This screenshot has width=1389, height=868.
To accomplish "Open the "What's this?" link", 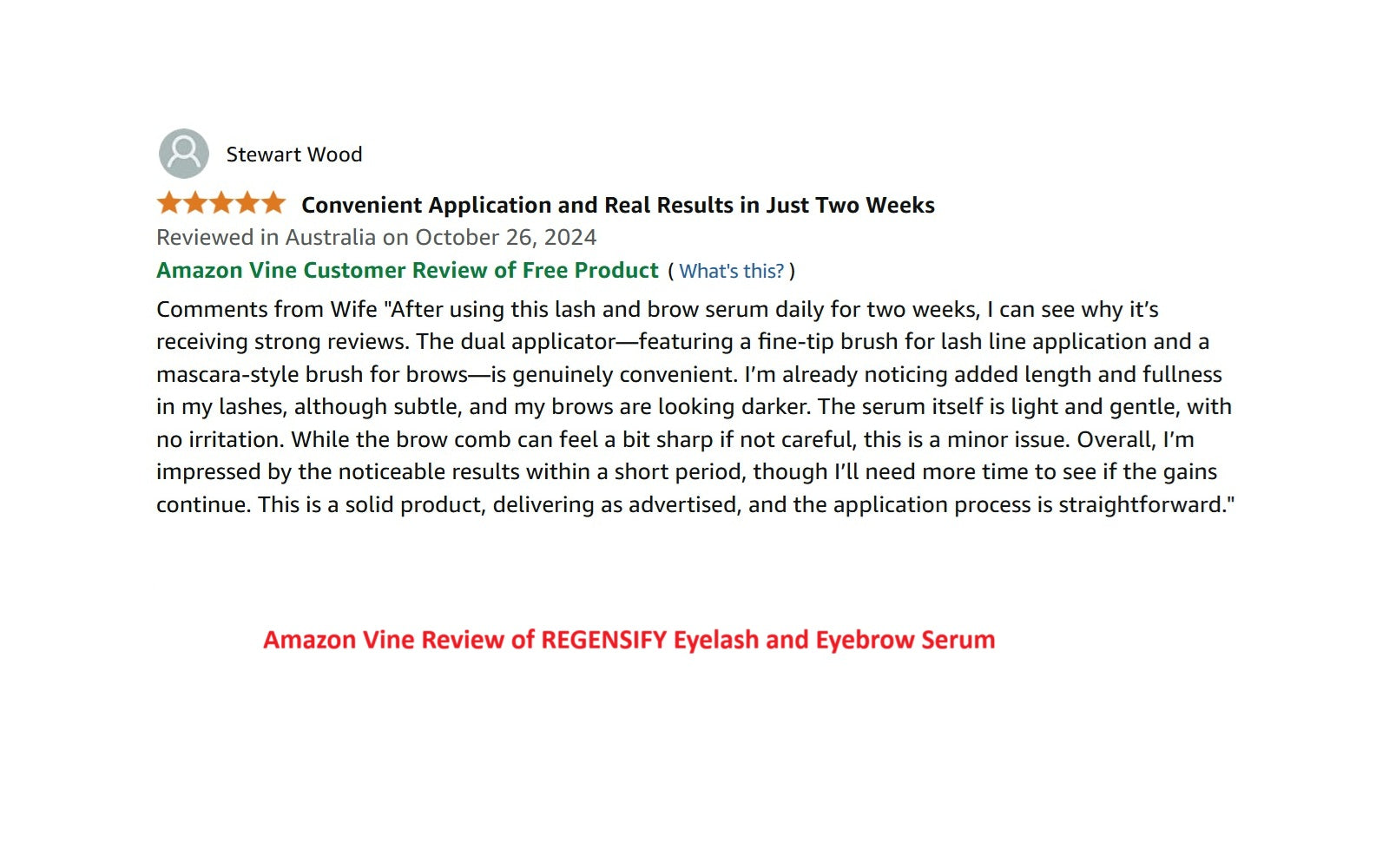I will pyautogui.click(x=731, y=271).
